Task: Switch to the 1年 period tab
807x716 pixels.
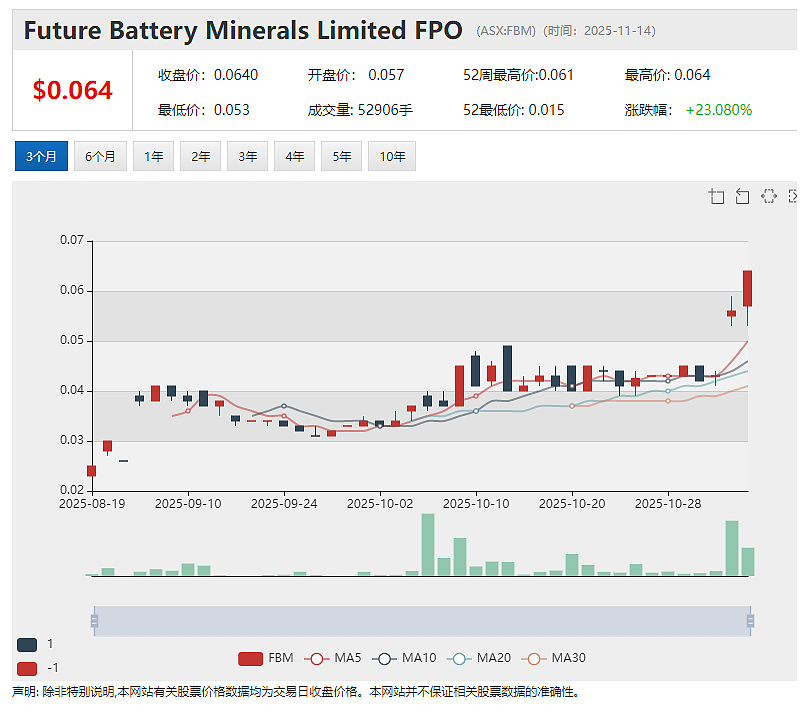Action: pyautogui.click(x=153, y=156)
